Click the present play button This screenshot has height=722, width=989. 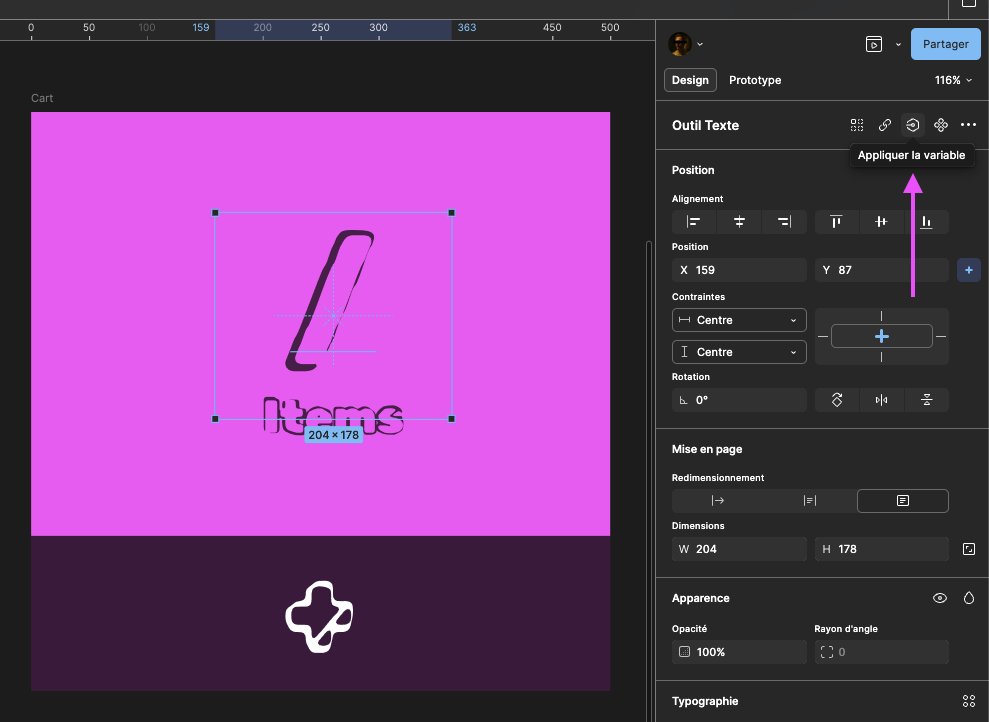[874, 44]
